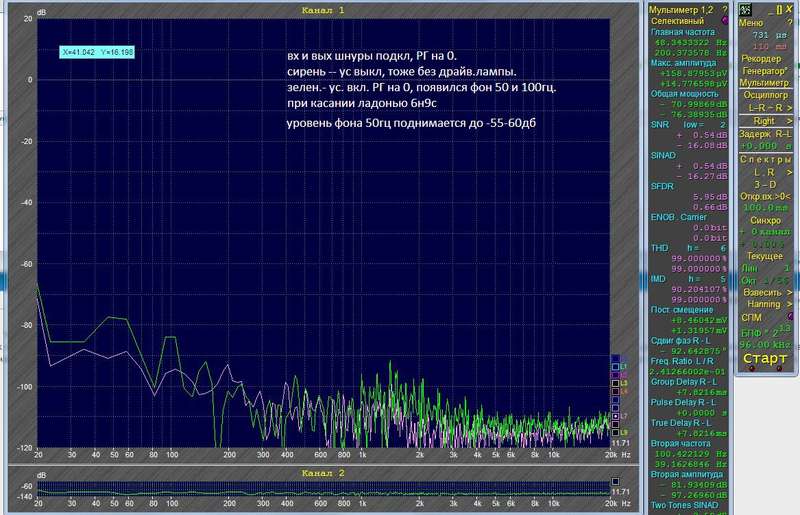Edit the +0.000 s delay value

click(x=765, y=146)
